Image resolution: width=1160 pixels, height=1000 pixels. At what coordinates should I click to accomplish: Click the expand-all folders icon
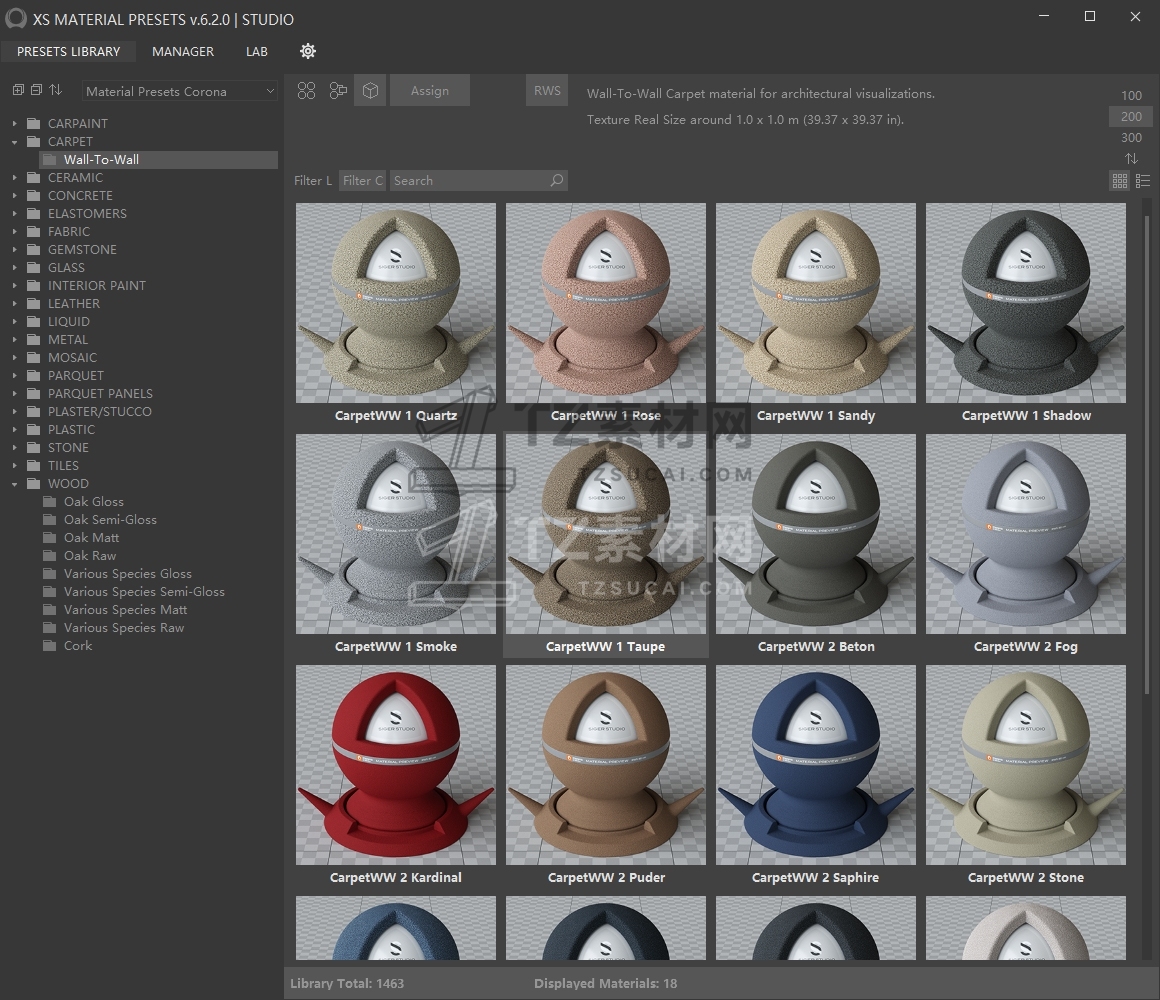click(x=18, y=90)
